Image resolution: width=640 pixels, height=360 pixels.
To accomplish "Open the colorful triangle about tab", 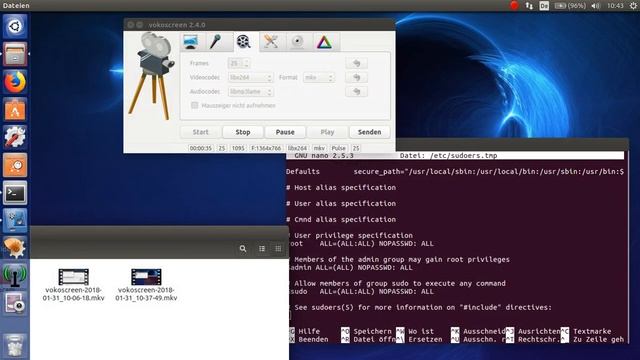I will click(324, 42).
